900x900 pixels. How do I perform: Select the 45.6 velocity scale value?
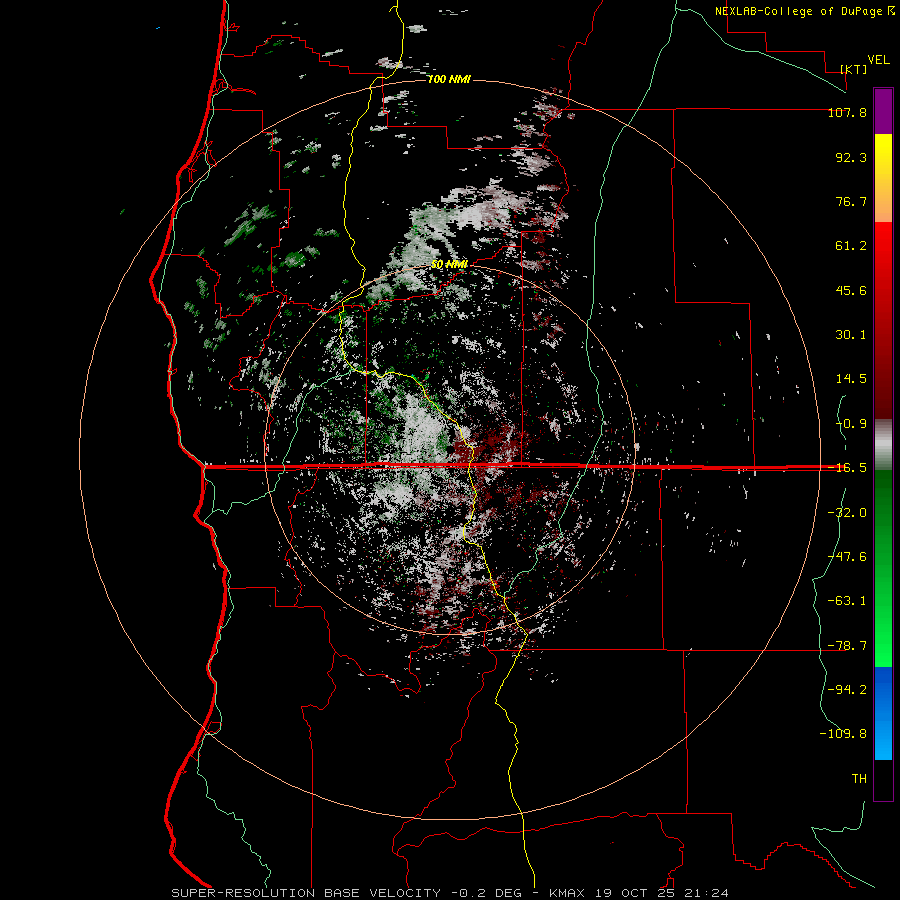click(851, 290)
